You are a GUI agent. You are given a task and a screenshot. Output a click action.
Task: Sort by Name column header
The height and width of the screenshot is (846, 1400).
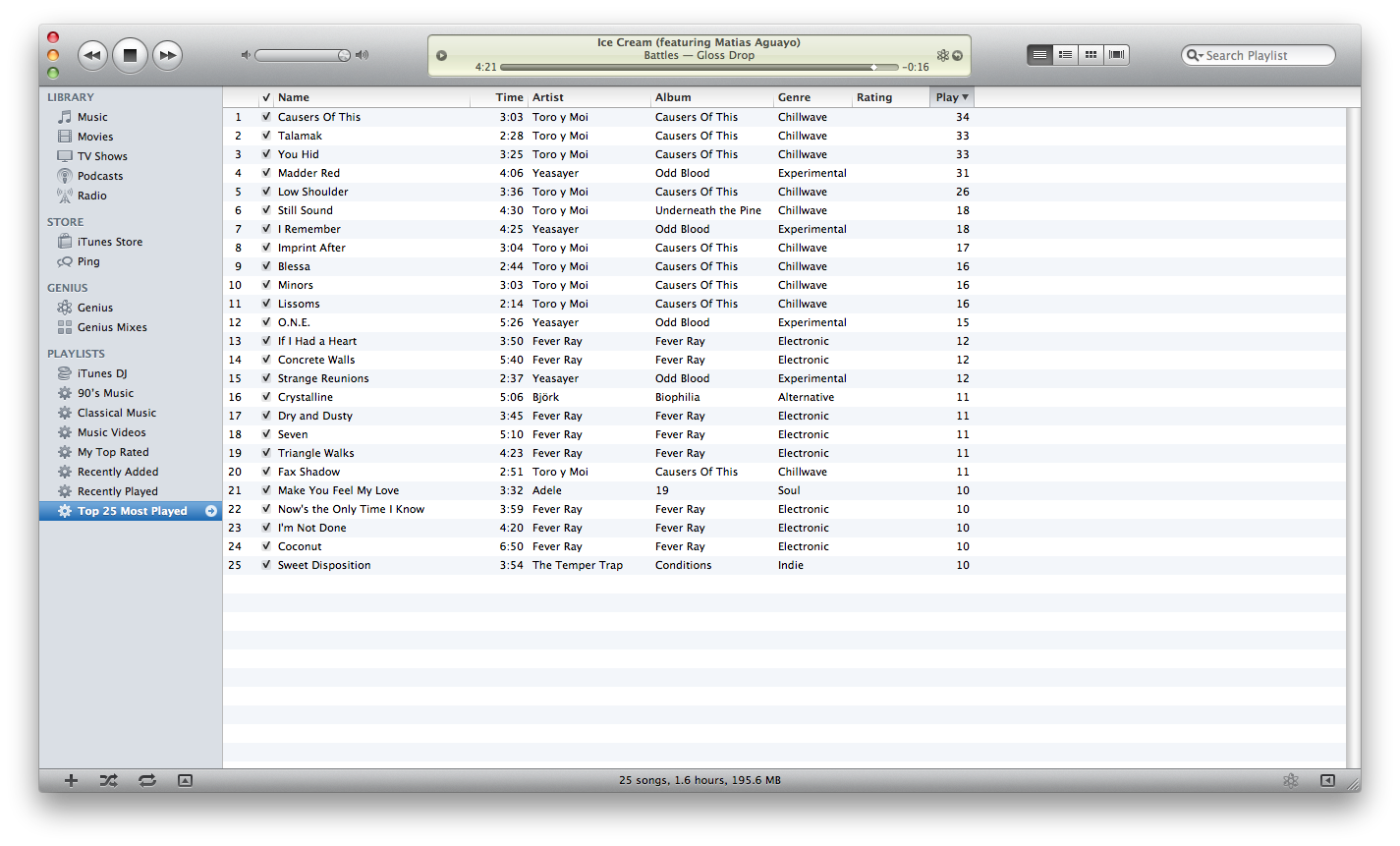371,97
